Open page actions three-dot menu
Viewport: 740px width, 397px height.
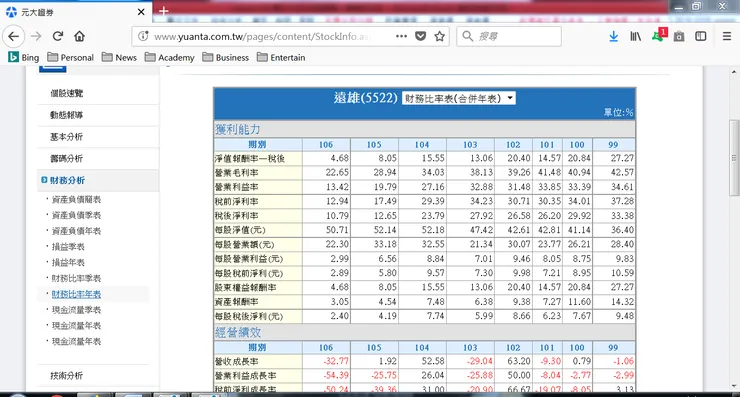(401, 36)
